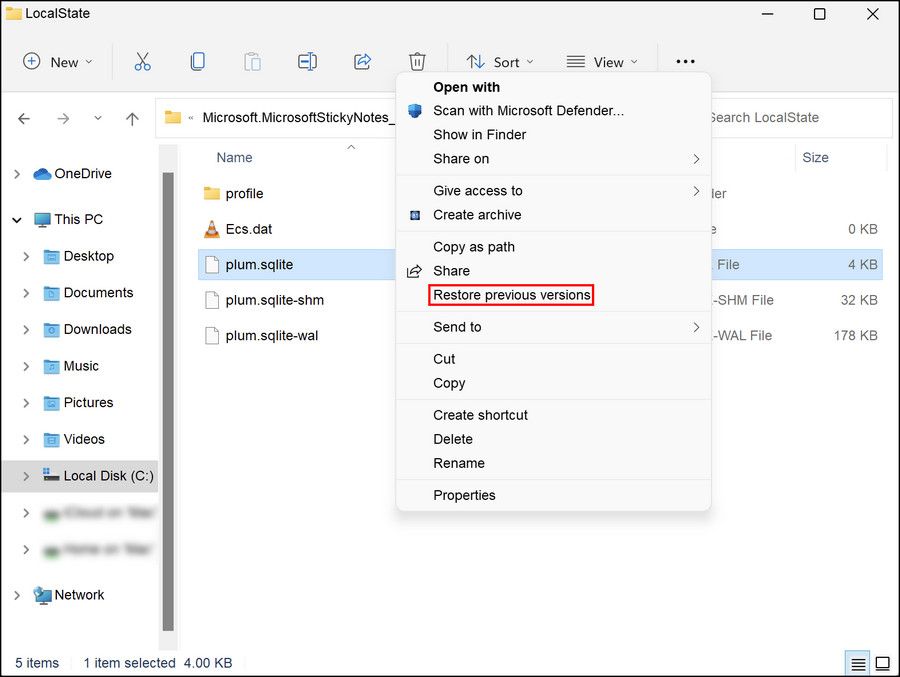Image resolution: width=900 pixels, height=677 pixels.
Task: Click the Create archive icon
Action: 415,215
